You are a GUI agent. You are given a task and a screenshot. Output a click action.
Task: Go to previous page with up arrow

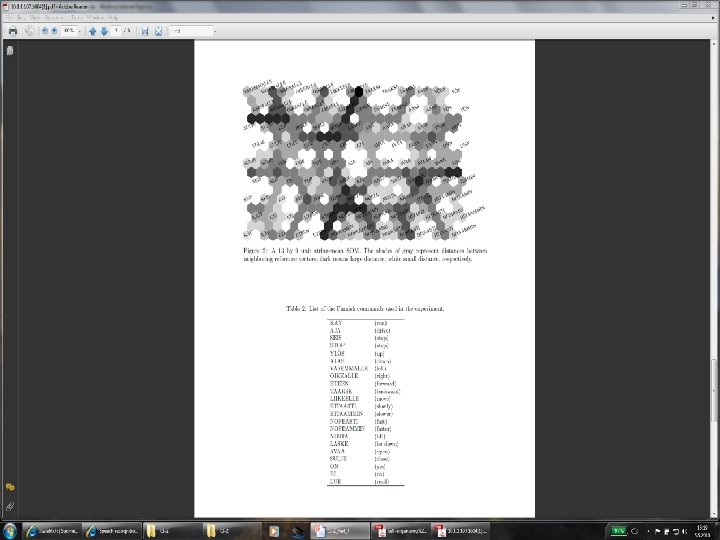tap(93, 31)
